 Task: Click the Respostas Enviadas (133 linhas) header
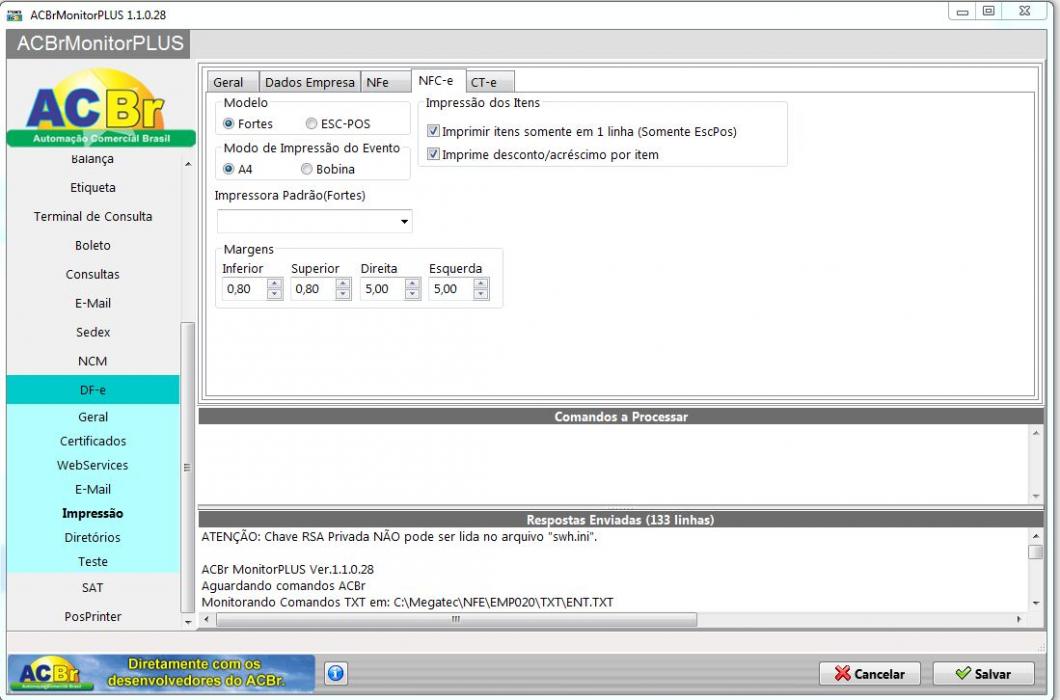click(x=621, y=519)
